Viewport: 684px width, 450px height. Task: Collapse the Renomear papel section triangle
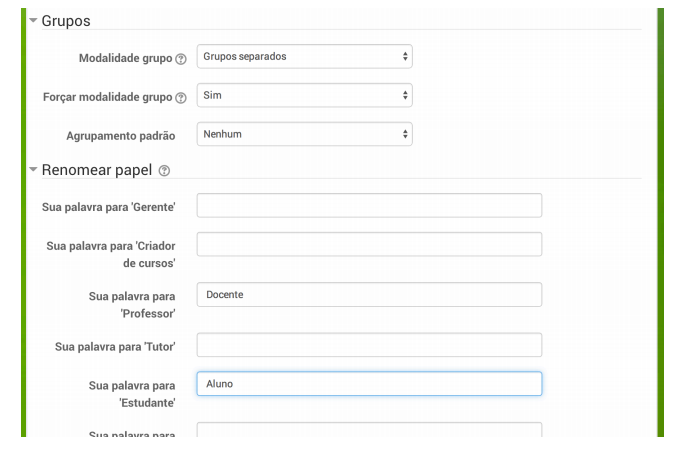[x=33, y=170]
